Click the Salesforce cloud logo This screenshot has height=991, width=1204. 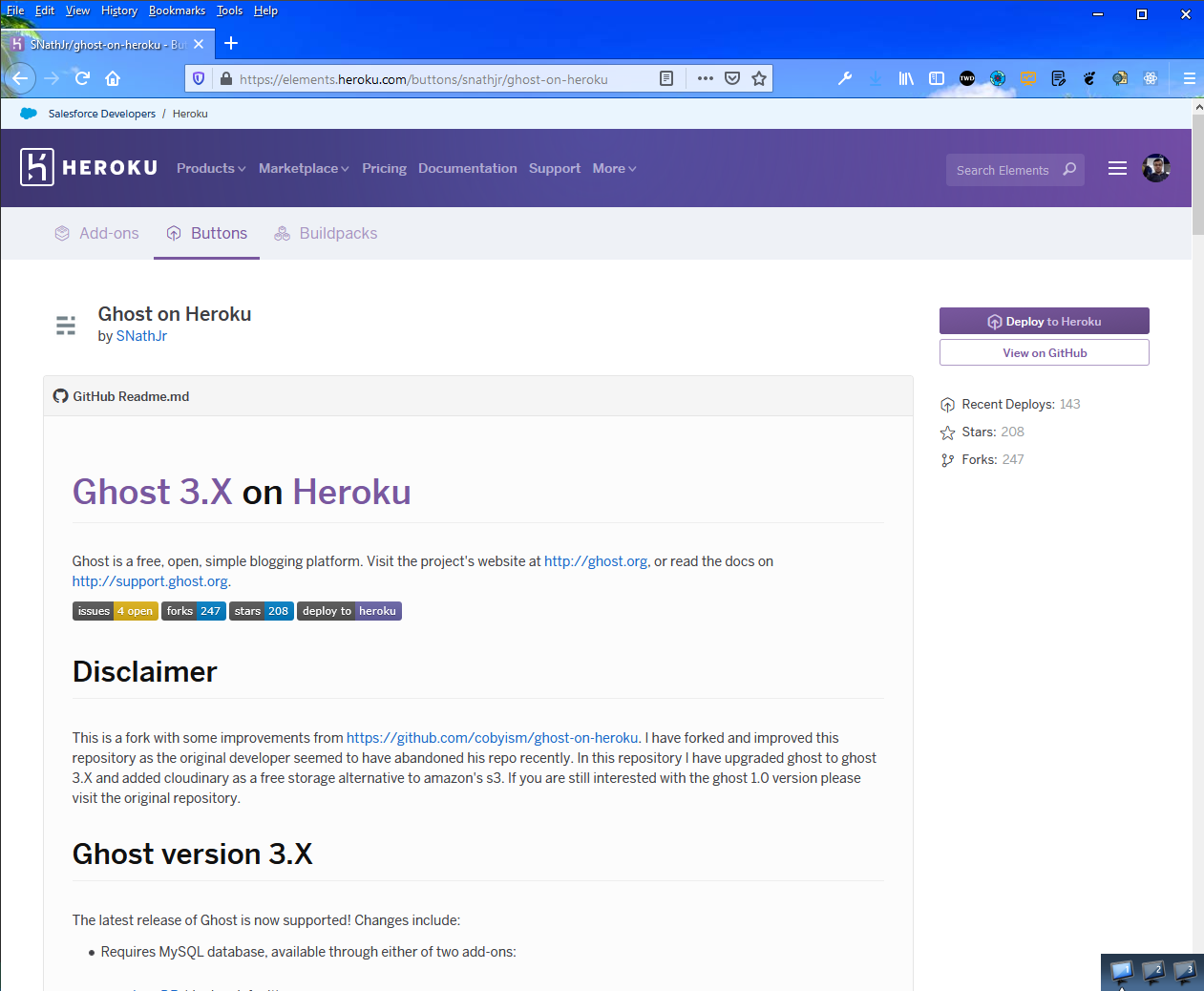(29, 114)
